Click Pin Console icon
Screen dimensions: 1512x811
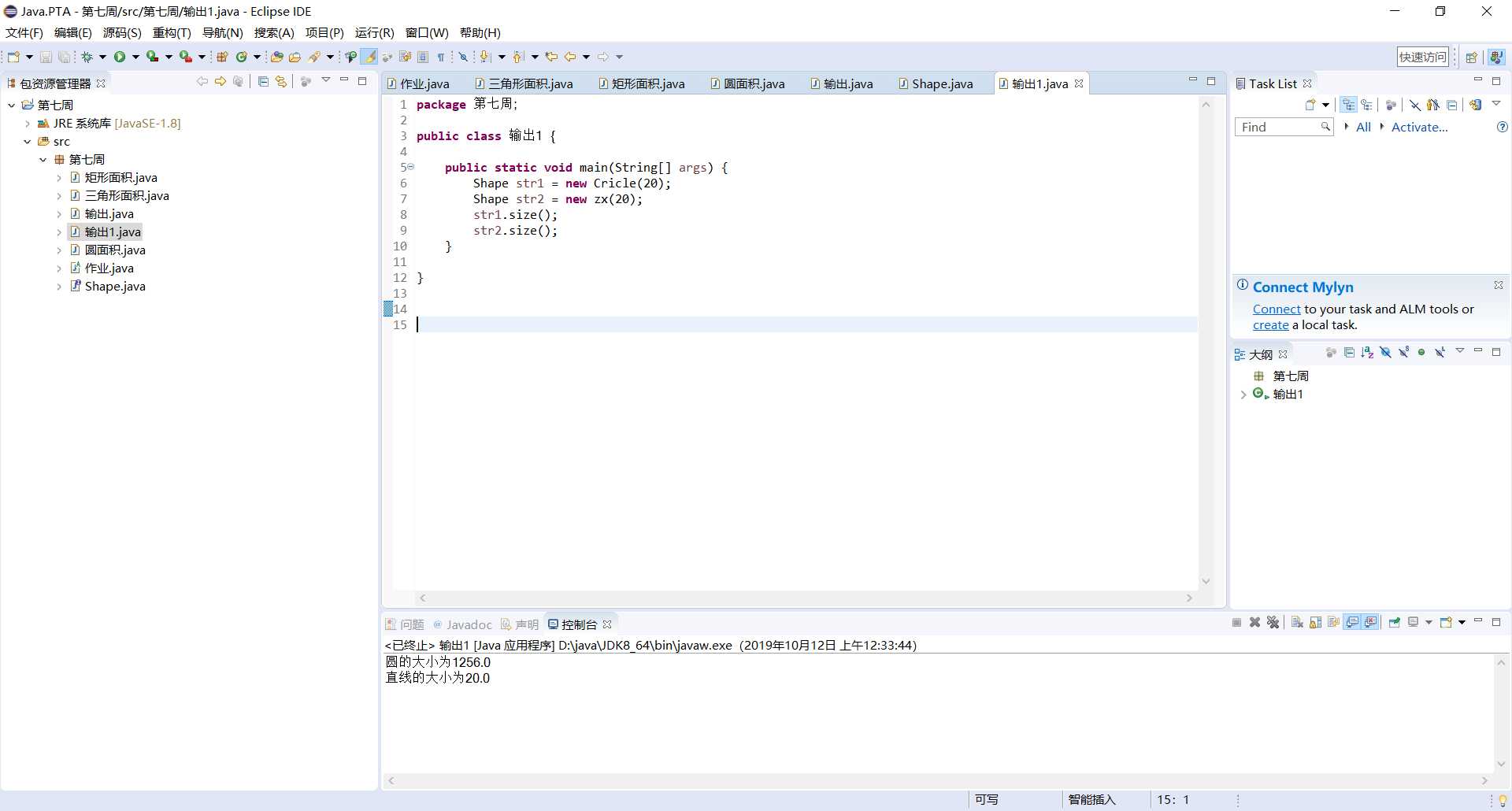point(1394,623)
